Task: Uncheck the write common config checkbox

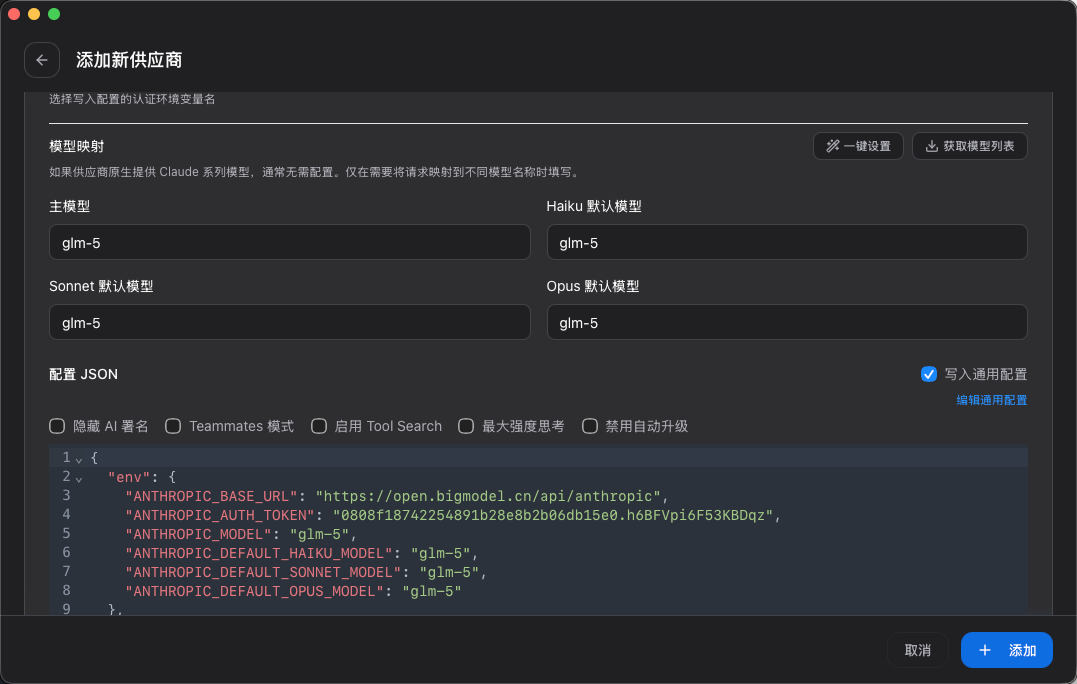Action: [x=929, y=374]
